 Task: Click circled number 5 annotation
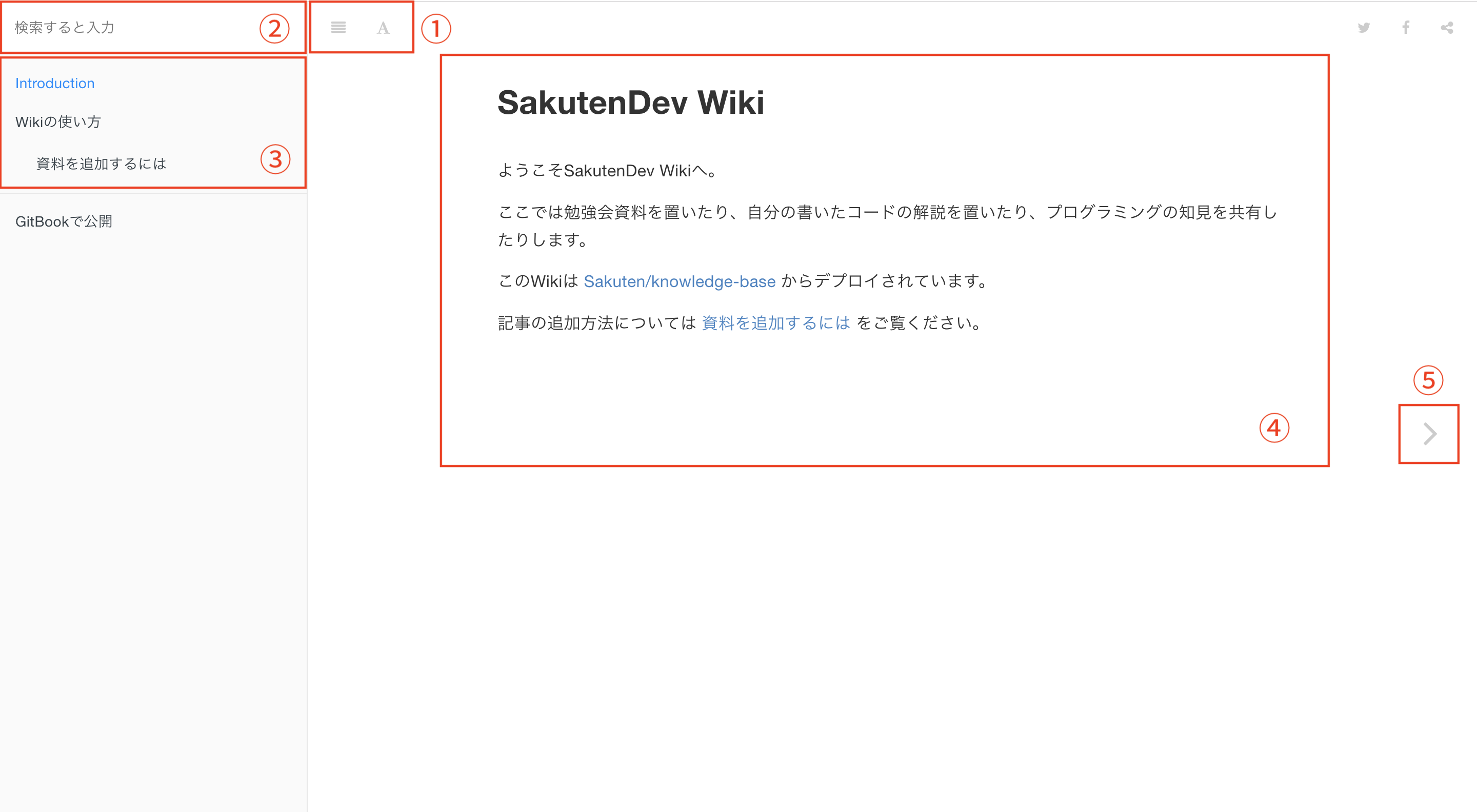[1428, 380]
